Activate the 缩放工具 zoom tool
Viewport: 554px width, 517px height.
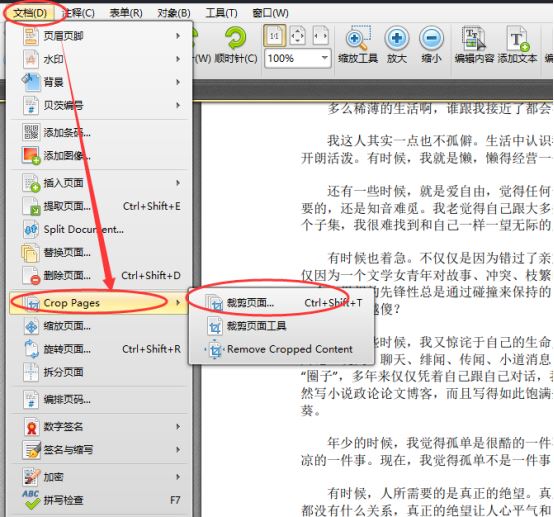click(x=358, y=45)
